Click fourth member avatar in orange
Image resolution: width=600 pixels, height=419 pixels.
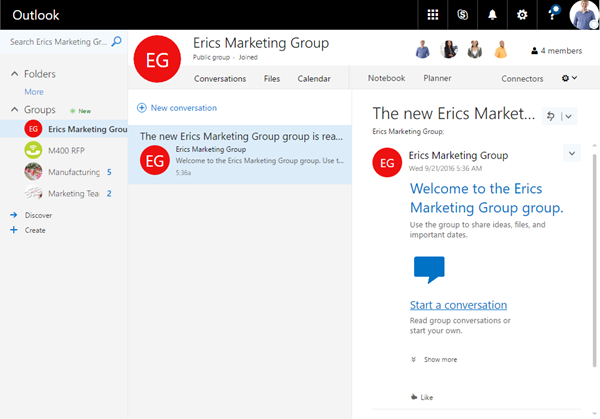[501, 49]
